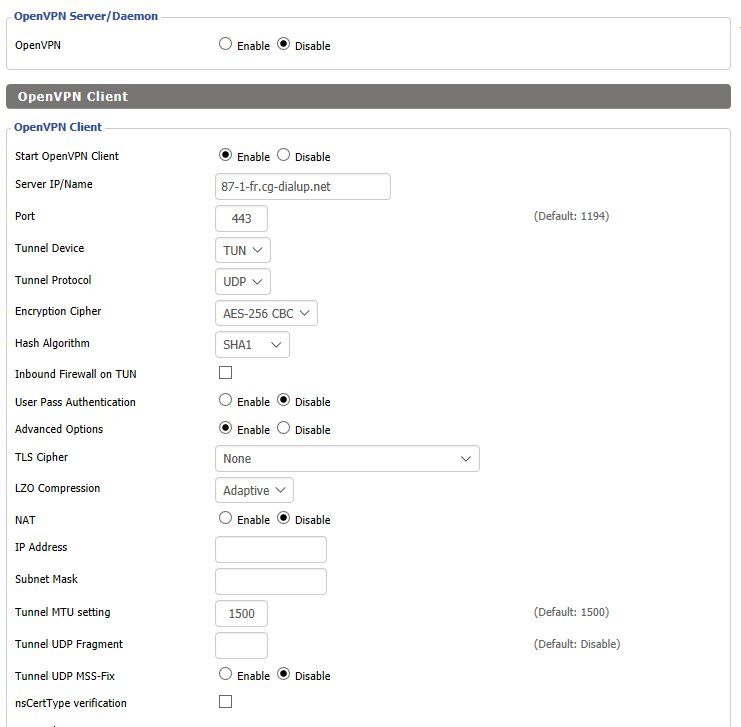Click the Port field showing 443
741x727 pixels.
tap(241, 218)
